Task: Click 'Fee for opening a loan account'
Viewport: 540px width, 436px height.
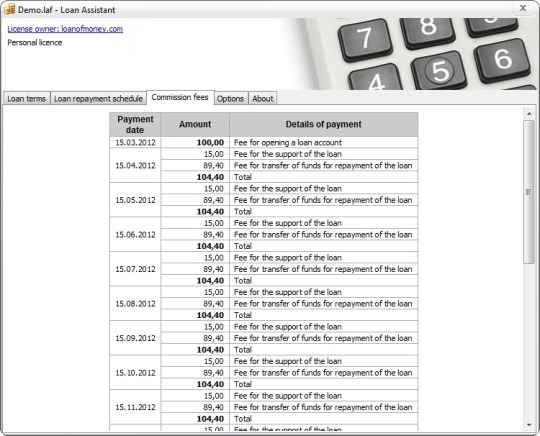Action: [x=288, y=143]
